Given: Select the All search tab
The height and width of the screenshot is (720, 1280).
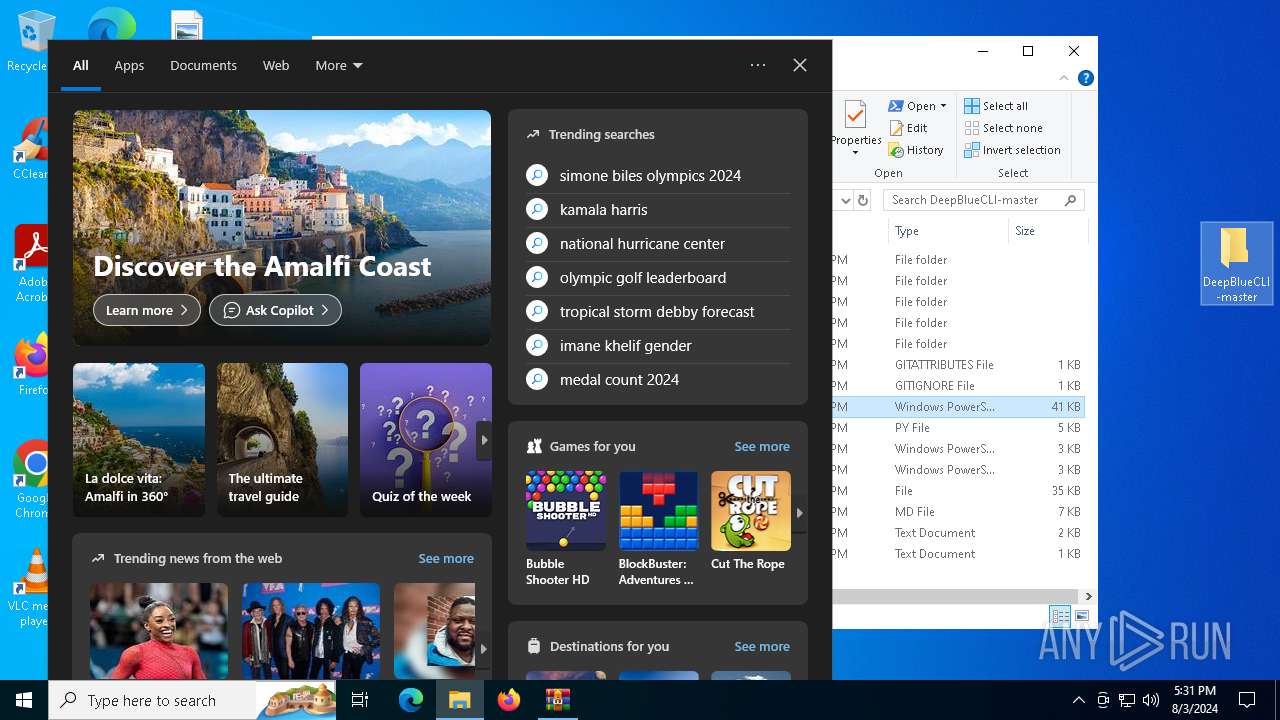Looking at the screenshot, I should coord(81,65).
